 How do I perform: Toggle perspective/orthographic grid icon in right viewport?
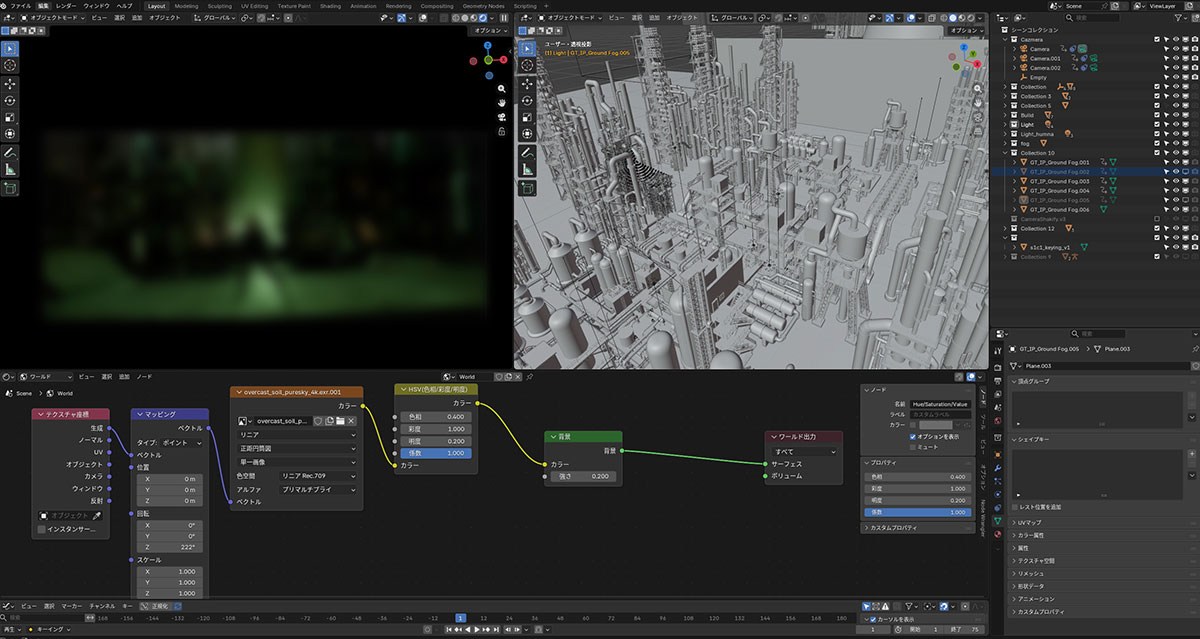click(979, 133)
